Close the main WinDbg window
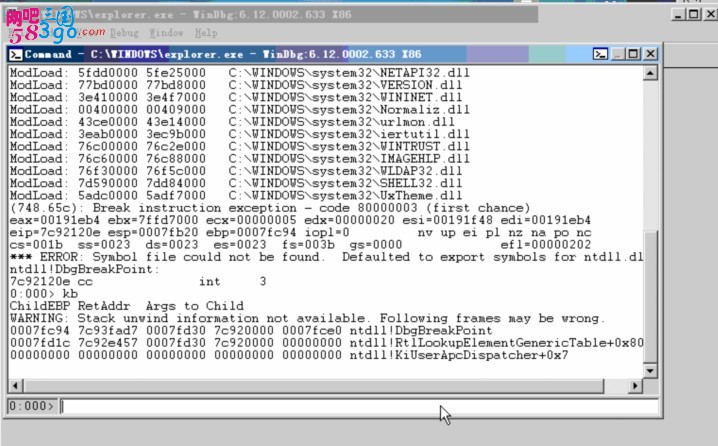Viewport: 718px width, 446px height. (710, 14)
